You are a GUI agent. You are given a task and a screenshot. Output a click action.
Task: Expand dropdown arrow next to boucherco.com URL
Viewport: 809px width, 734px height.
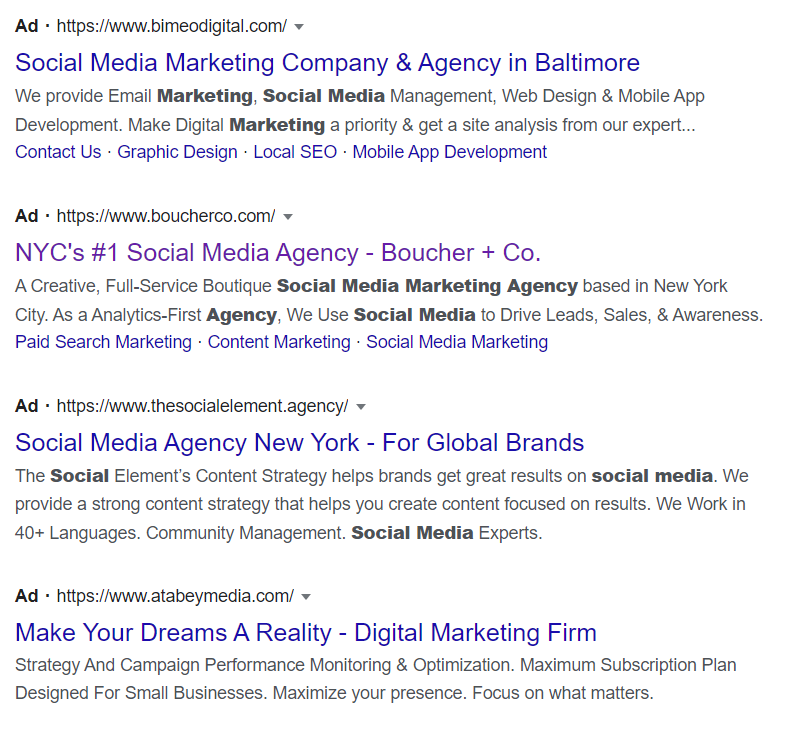(x=288, y=217)
